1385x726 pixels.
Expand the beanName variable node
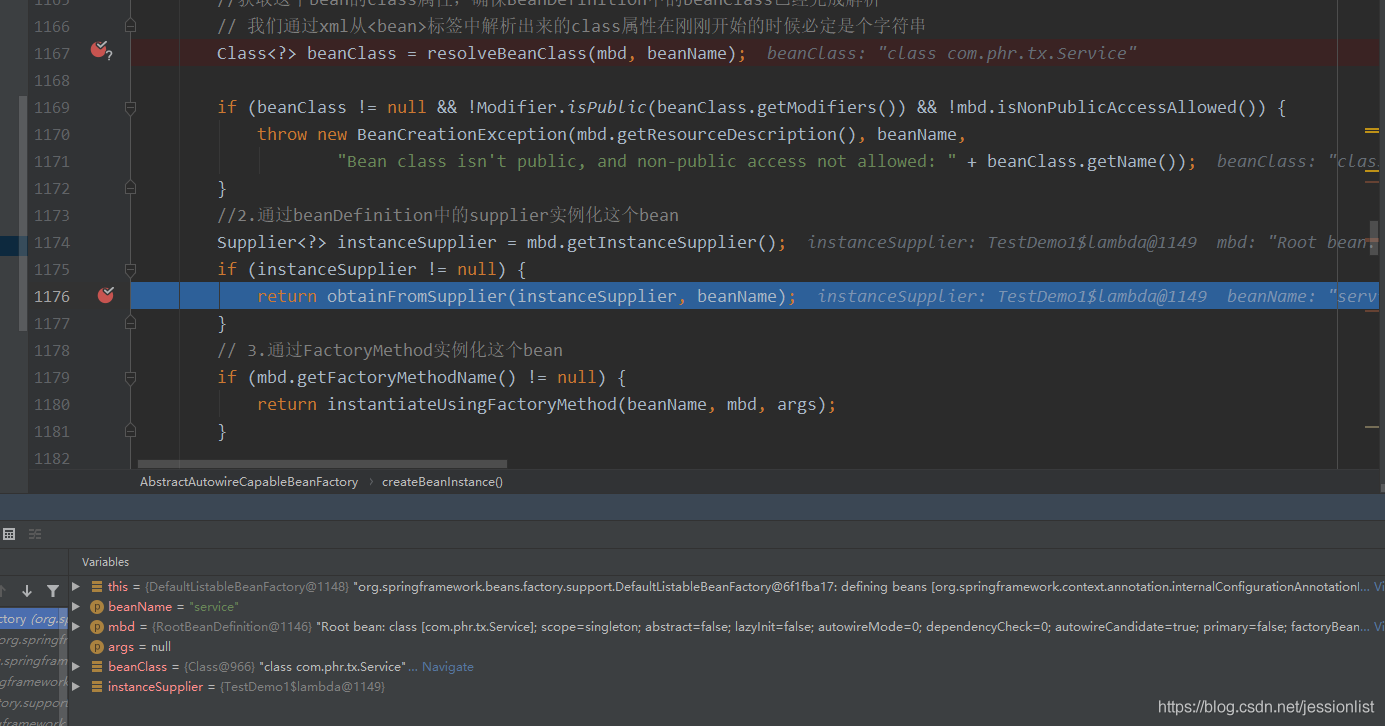pos(76,607)
